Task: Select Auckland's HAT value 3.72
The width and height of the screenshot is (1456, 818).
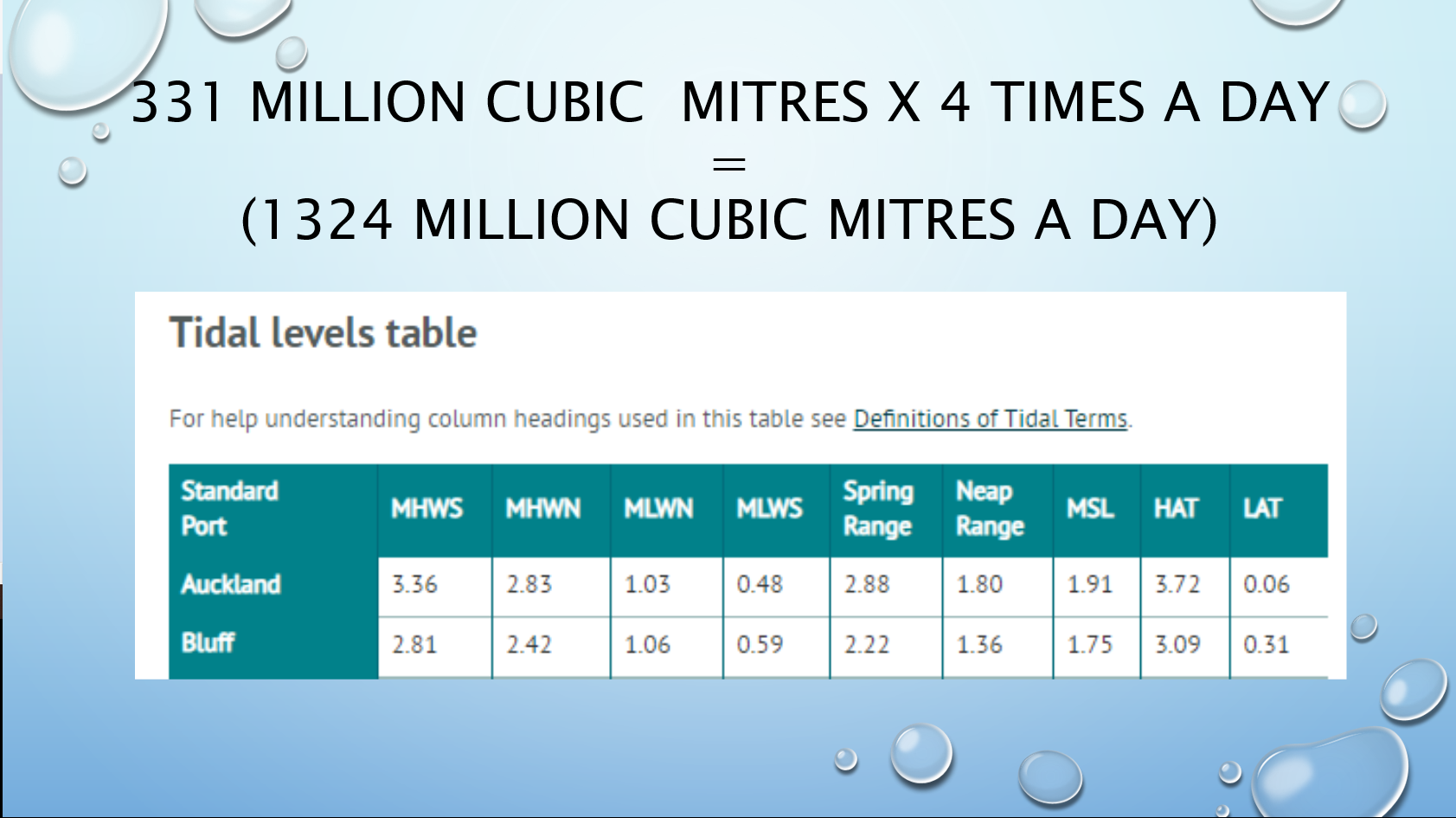Action: pos(1177,585)
